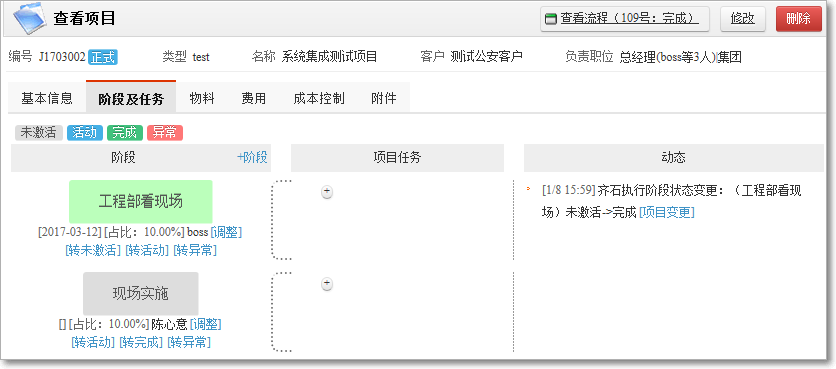The height and width of the screenshot is (369, 836).
Task: Switch to the 成本控制 tab
Action: pos(319,98)
